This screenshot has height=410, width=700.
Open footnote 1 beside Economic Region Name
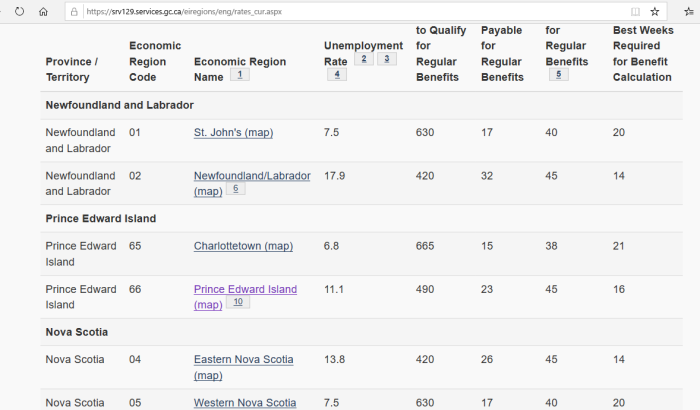240,74
